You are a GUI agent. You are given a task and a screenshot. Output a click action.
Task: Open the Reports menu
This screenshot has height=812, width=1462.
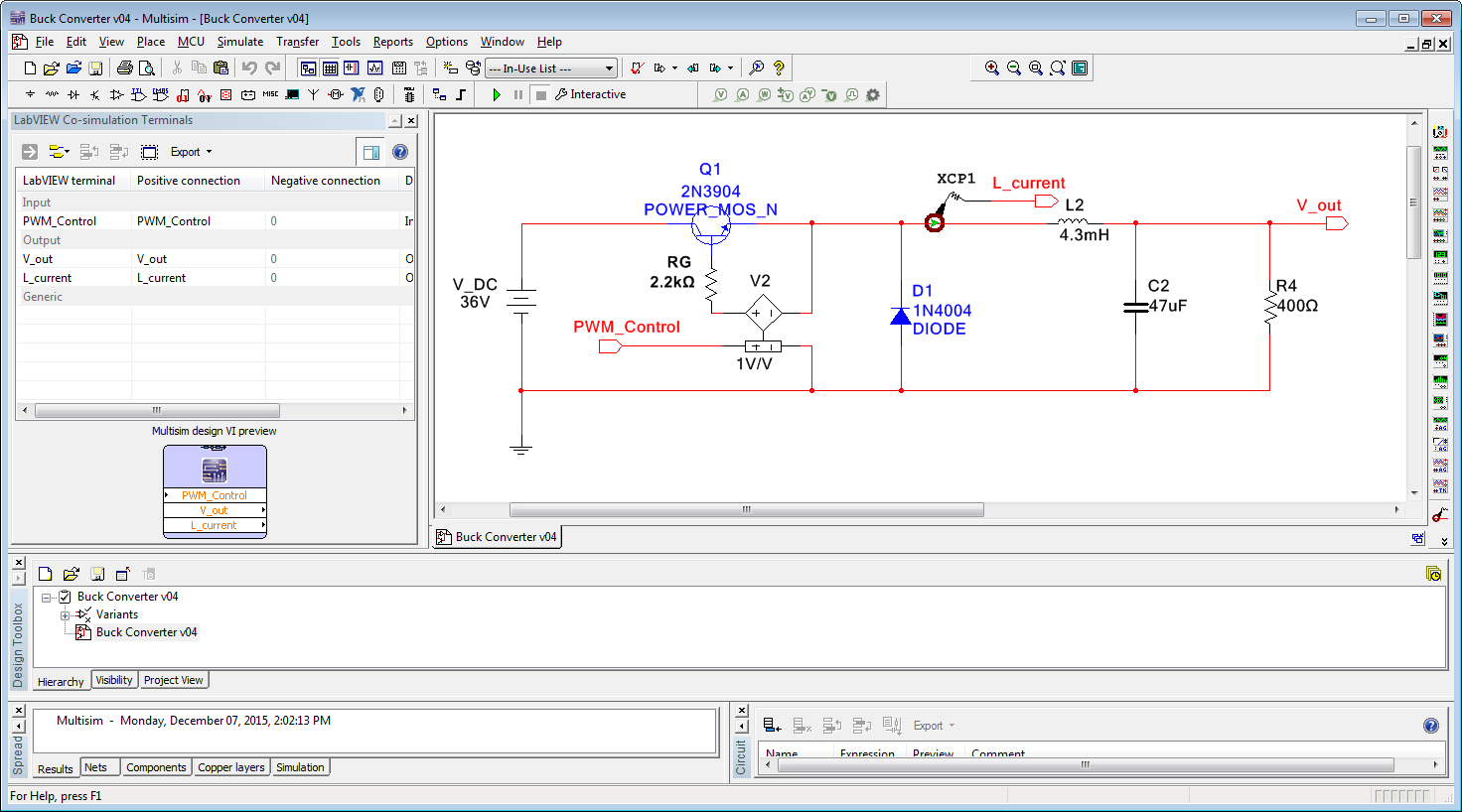click(x=393, y=42)
